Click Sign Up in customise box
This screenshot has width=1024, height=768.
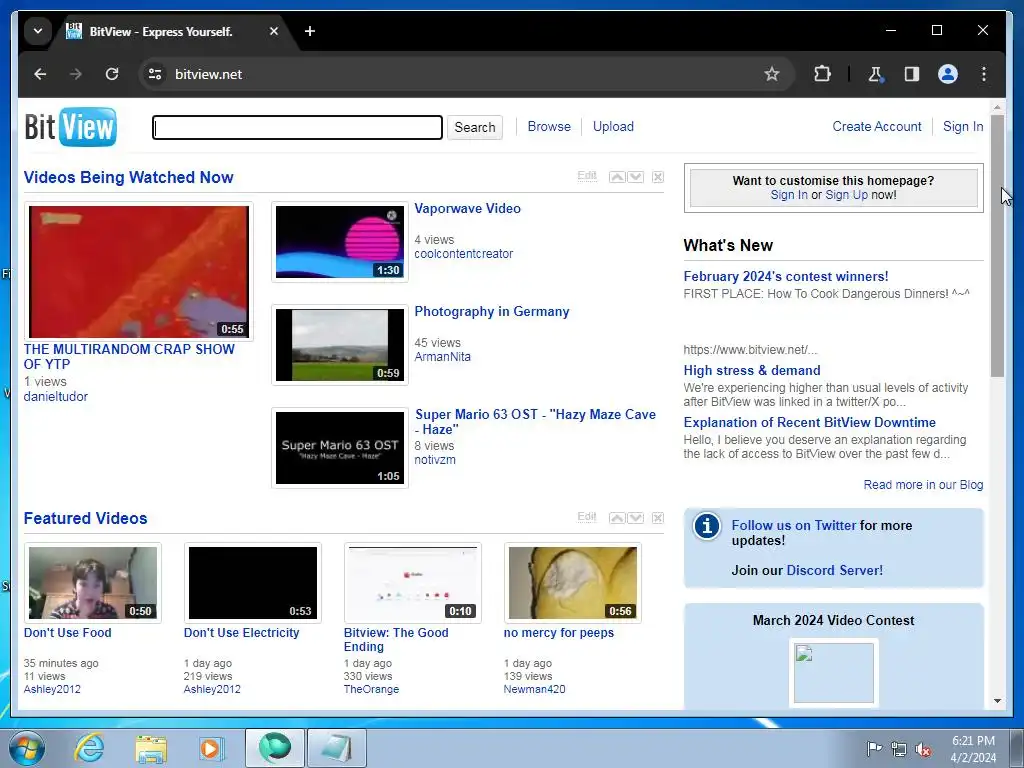(846, 195)
